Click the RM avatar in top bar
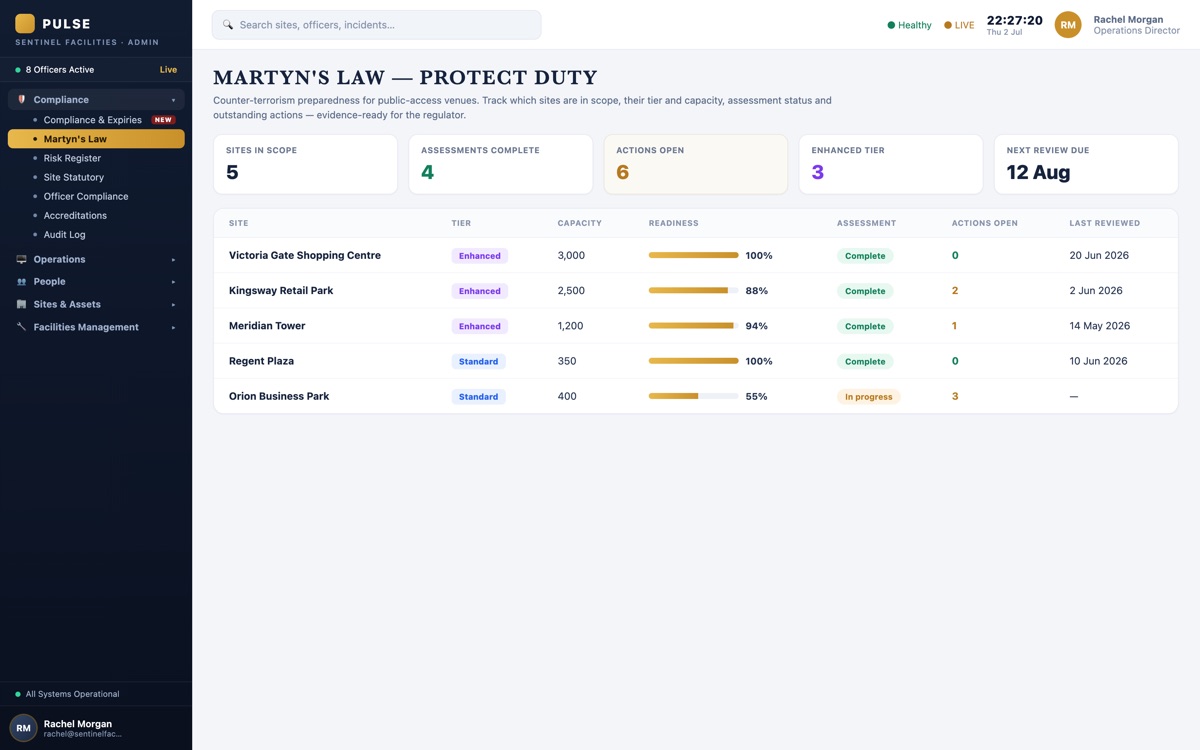Screen dimensions: 1200x750 coord(1068,25)
